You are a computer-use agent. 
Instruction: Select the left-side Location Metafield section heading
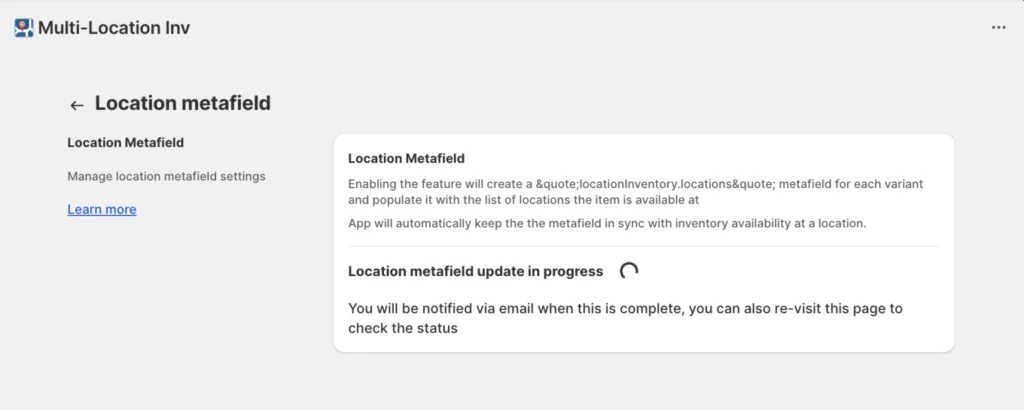tap(125, 143)
